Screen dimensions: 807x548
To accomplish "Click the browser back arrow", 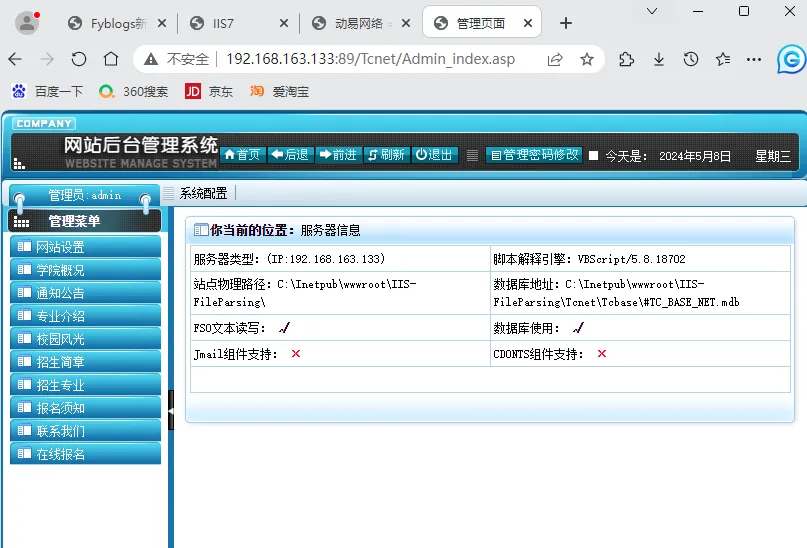I will pos(15,59).
